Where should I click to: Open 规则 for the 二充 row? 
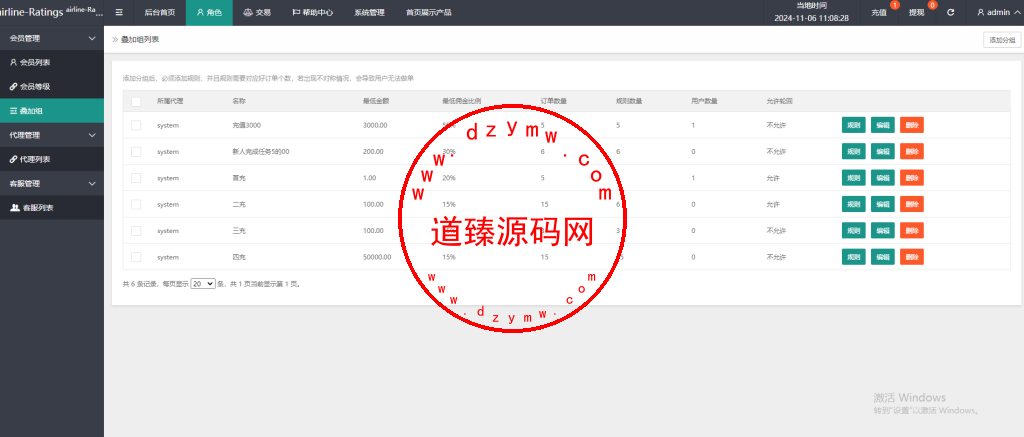[854, 204]
